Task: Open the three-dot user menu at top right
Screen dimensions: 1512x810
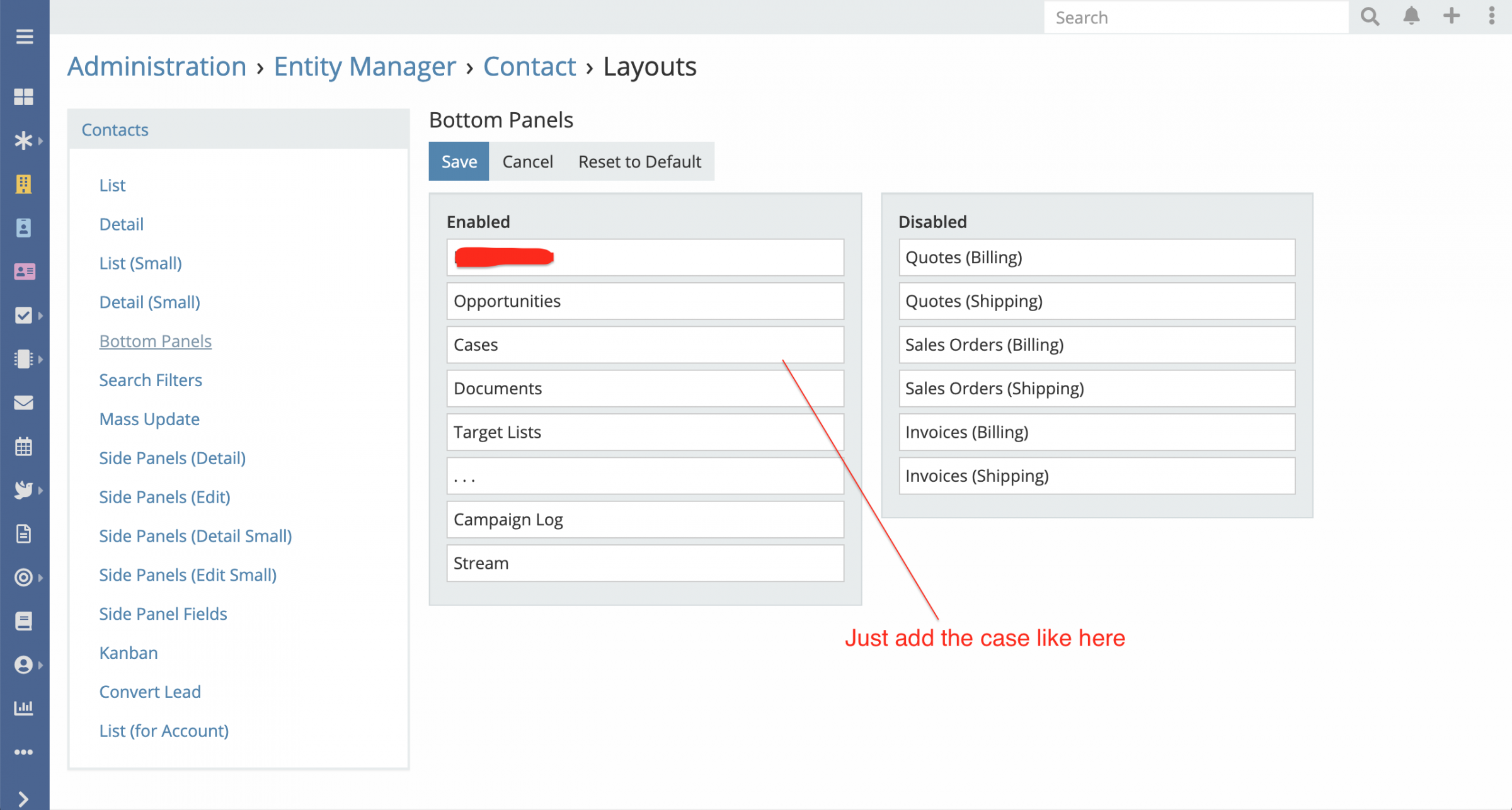Action: pos(1491,16)
